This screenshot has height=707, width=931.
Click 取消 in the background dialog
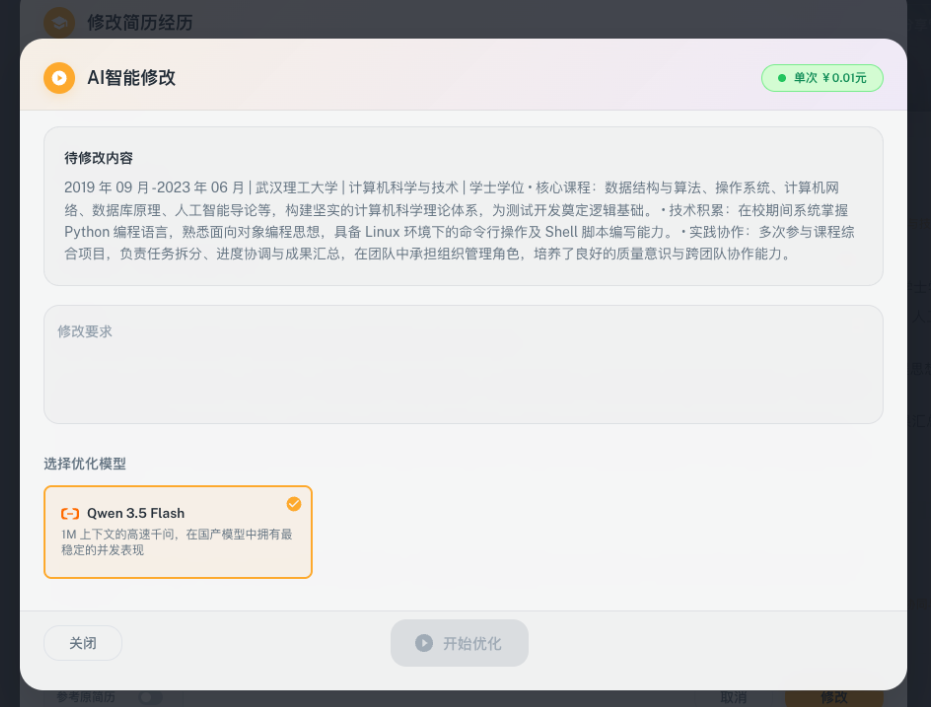click(x=733, y=698)
